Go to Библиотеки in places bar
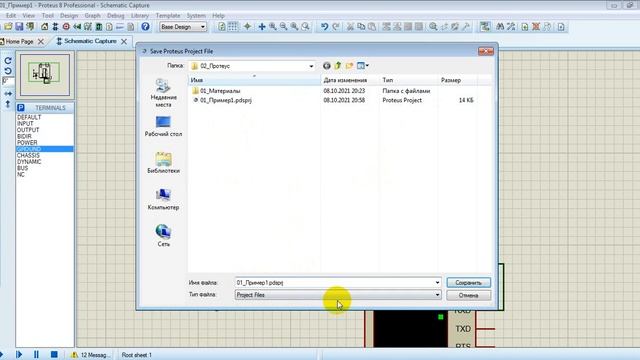The height and width of the screenshot is (360, 640). [163, 163]
